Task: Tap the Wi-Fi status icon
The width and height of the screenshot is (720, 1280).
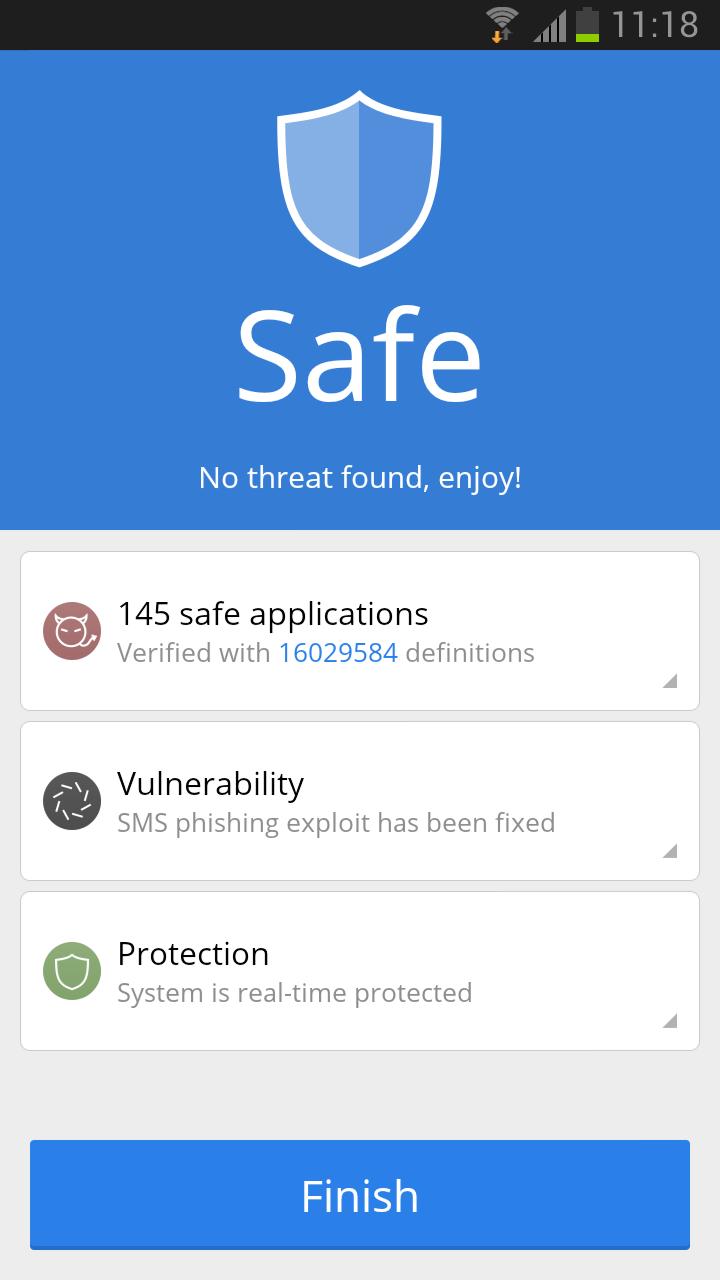Action: click(x=501, y=24)
